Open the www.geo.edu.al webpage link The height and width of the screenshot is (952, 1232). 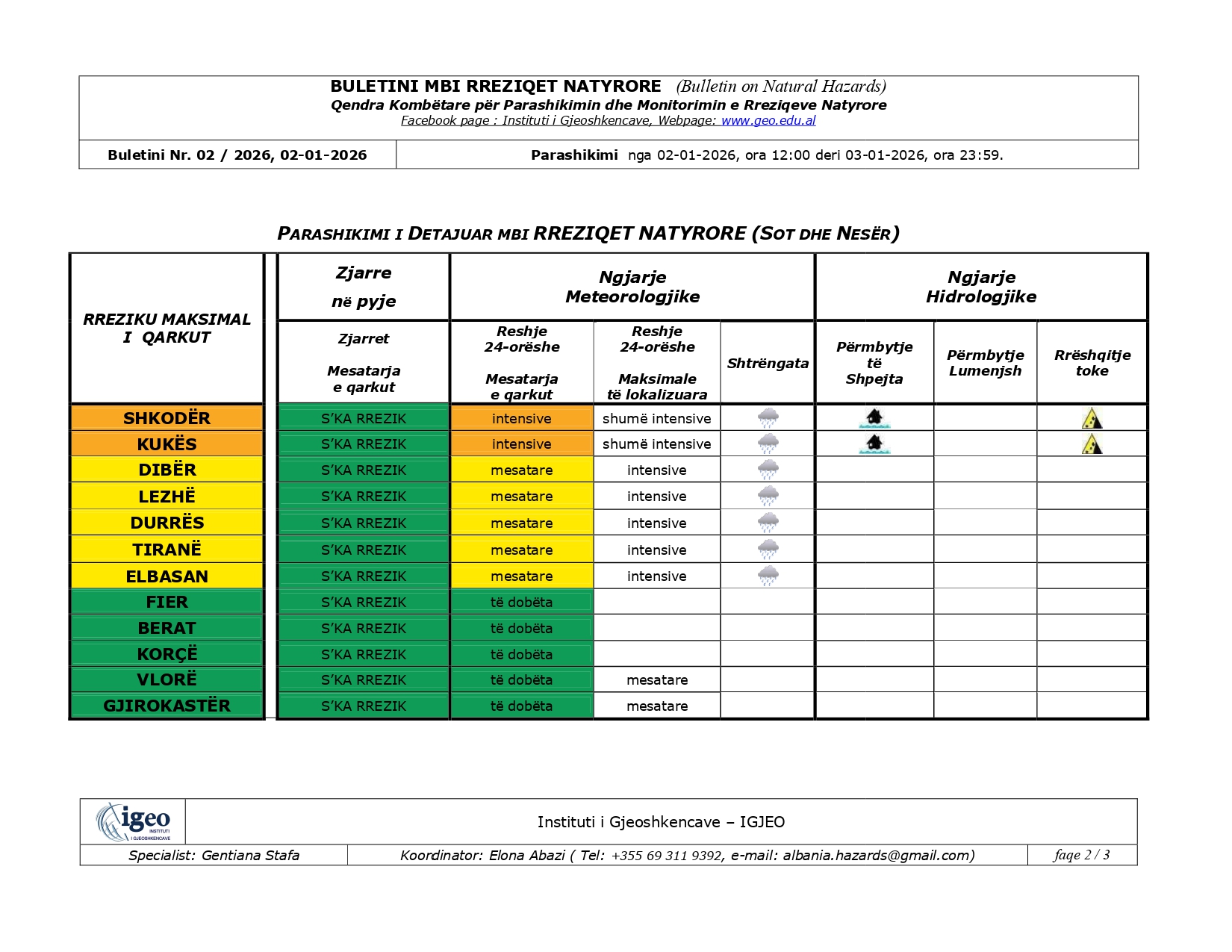tap(768, 121)
